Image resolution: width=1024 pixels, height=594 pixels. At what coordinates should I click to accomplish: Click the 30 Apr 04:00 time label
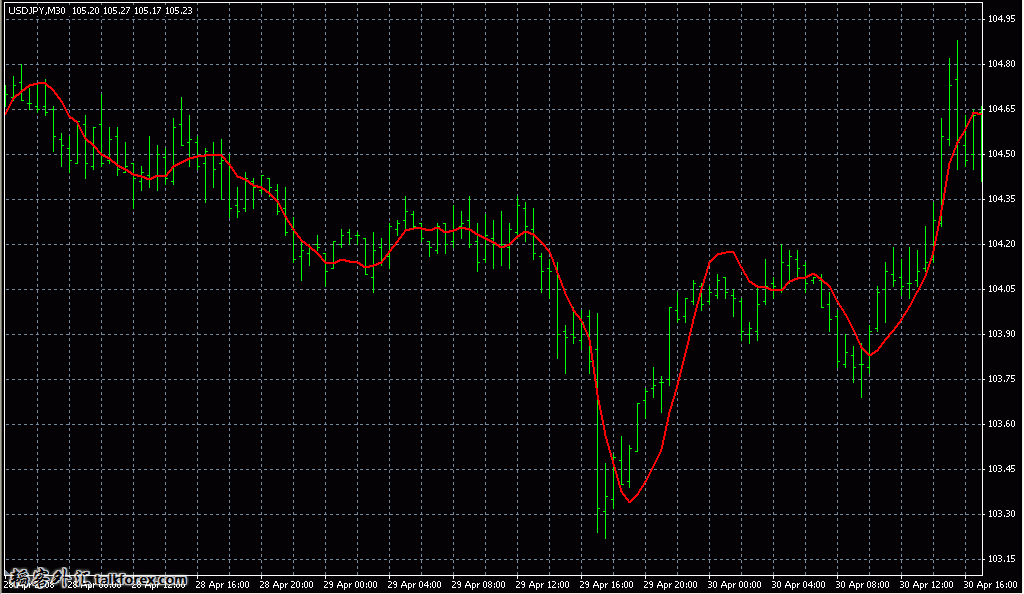click(x=799, y=585)
